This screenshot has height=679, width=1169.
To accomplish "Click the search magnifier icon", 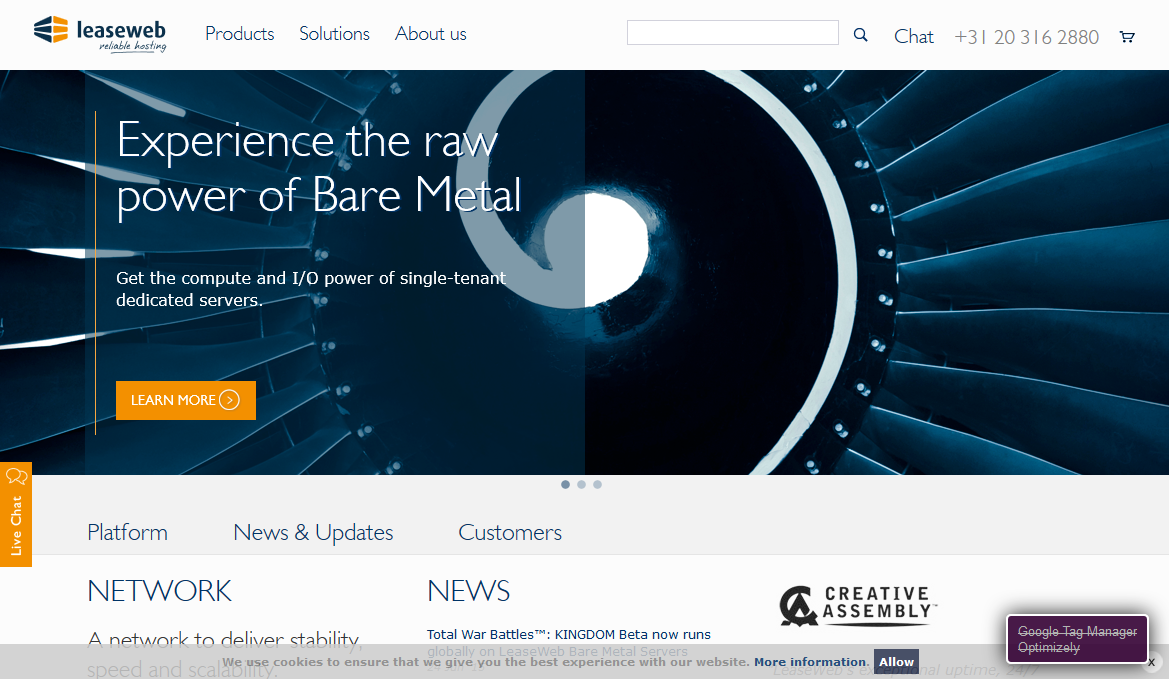I will (x=860, y=35).
